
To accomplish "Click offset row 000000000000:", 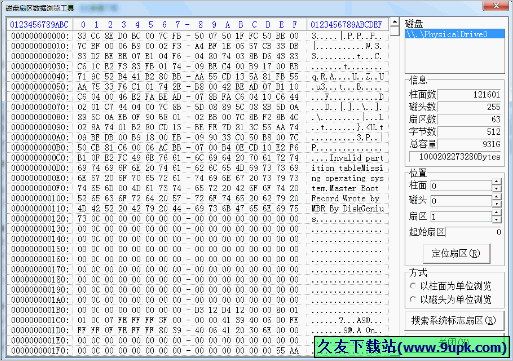I will 40,36.
